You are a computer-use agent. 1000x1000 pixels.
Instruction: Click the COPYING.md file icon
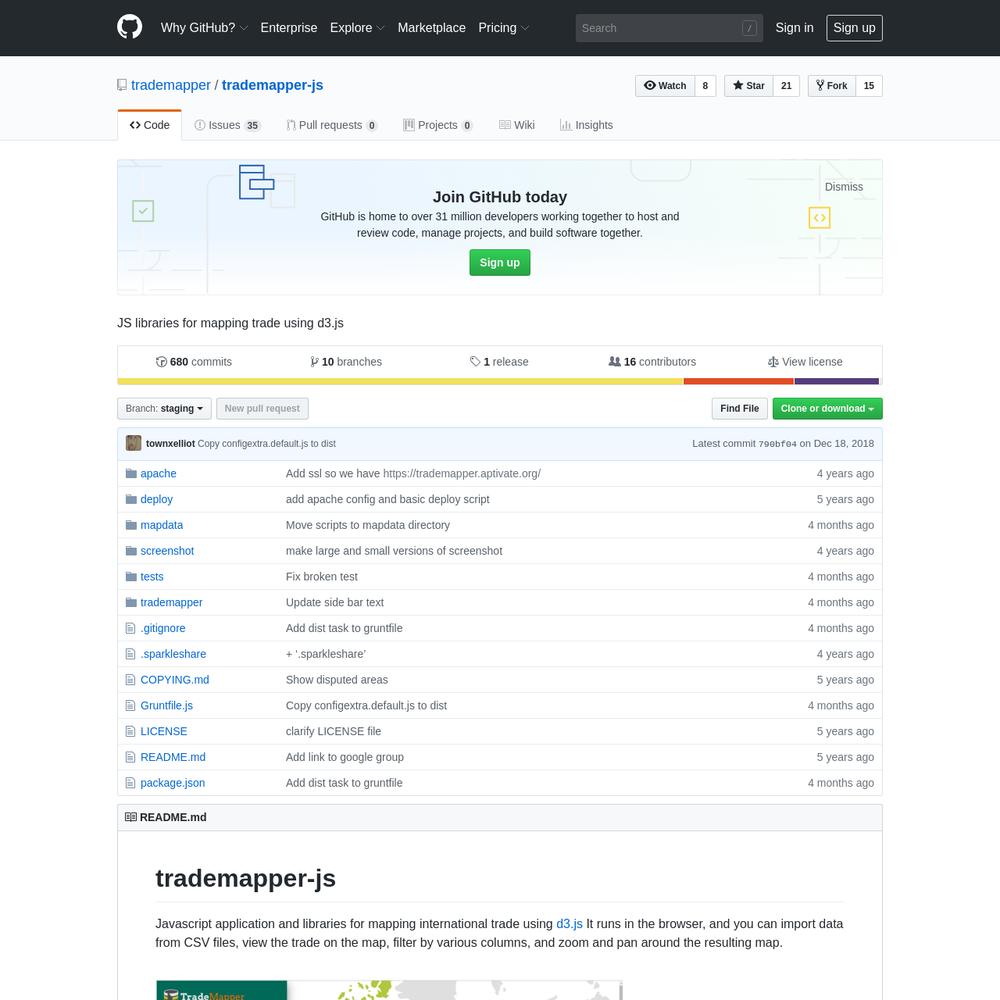point(130,680)
